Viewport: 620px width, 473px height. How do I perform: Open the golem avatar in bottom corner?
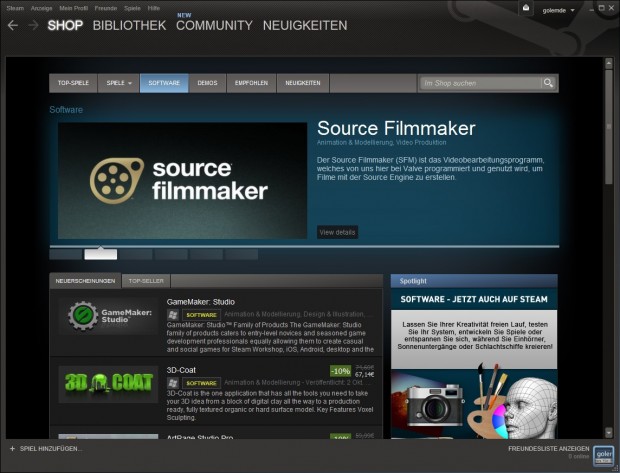click(x=604, y=456)
